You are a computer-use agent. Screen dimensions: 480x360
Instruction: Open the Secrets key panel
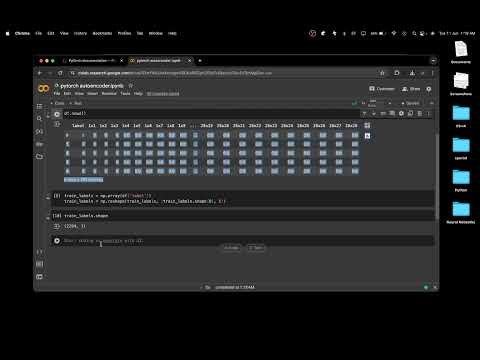39,144
